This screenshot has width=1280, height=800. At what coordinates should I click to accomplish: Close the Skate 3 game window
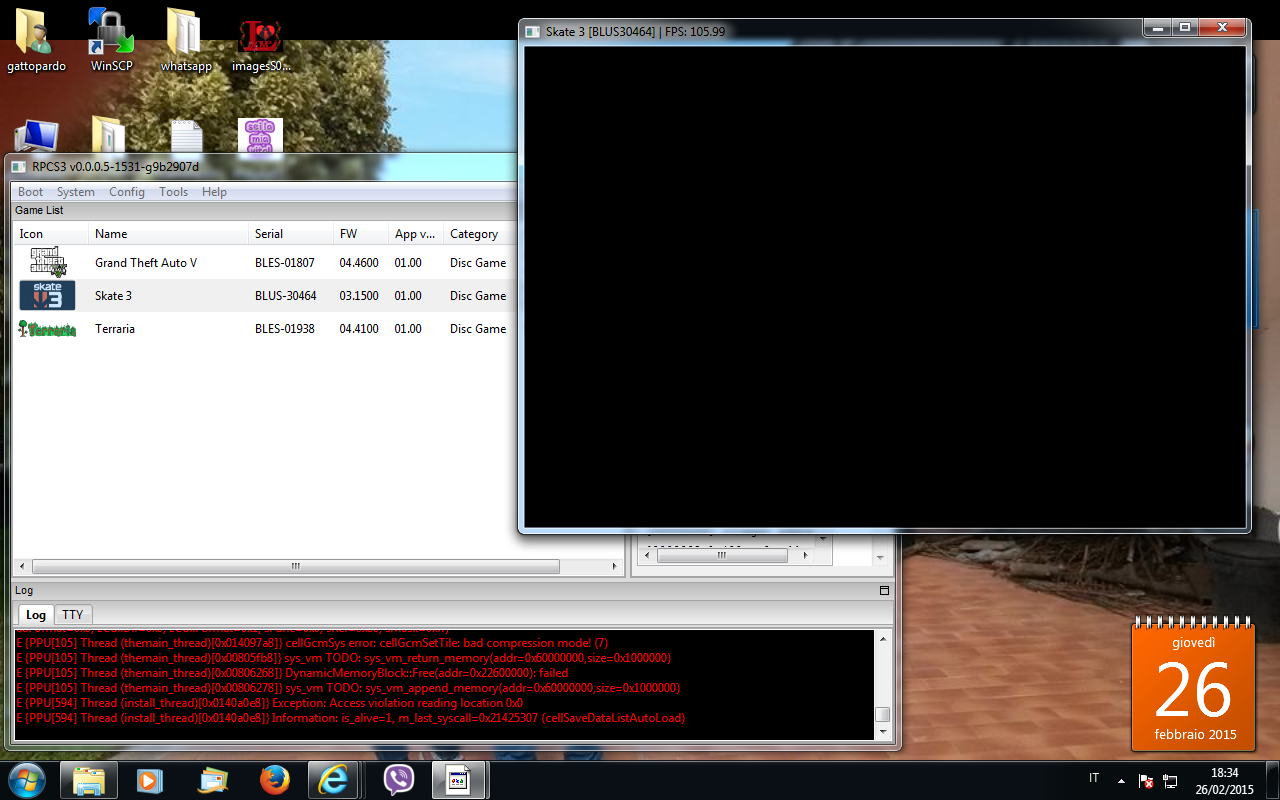coord(1222,28)
